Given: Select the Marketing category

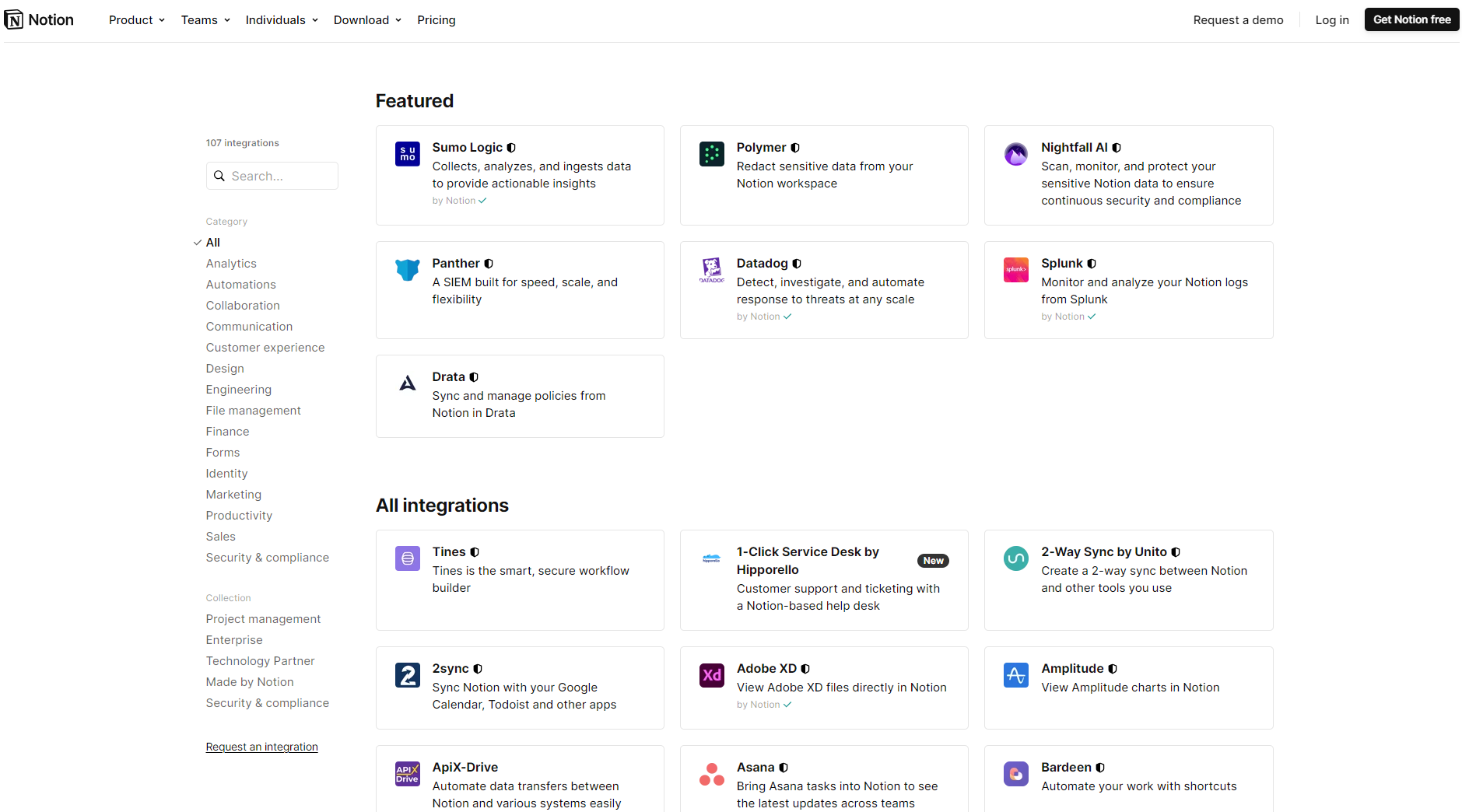Looking at the screenshot, I should [x=233, y=495].
